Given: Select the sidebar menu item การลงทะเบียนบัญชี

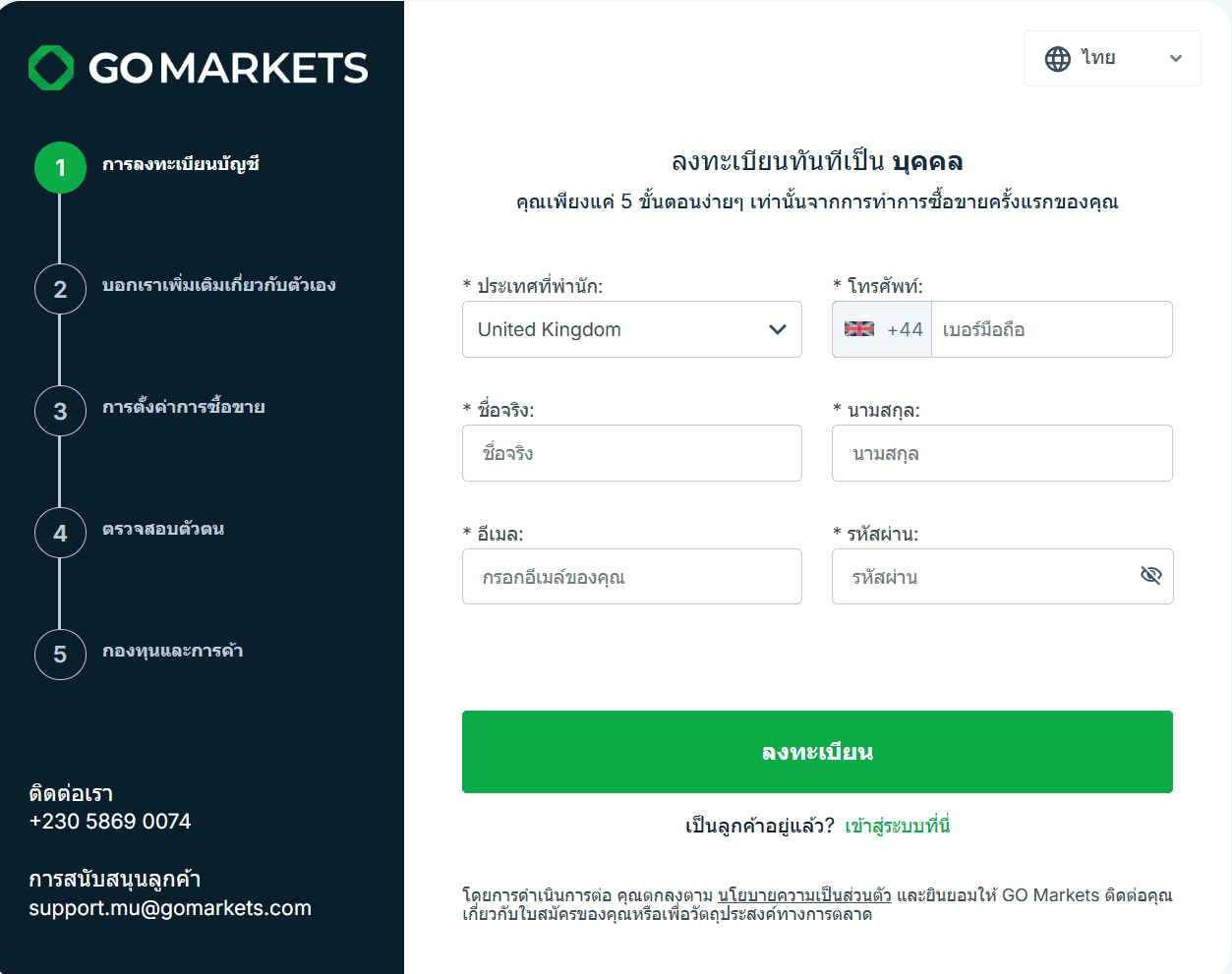Looking at the screenshot, I should point(182,167).
